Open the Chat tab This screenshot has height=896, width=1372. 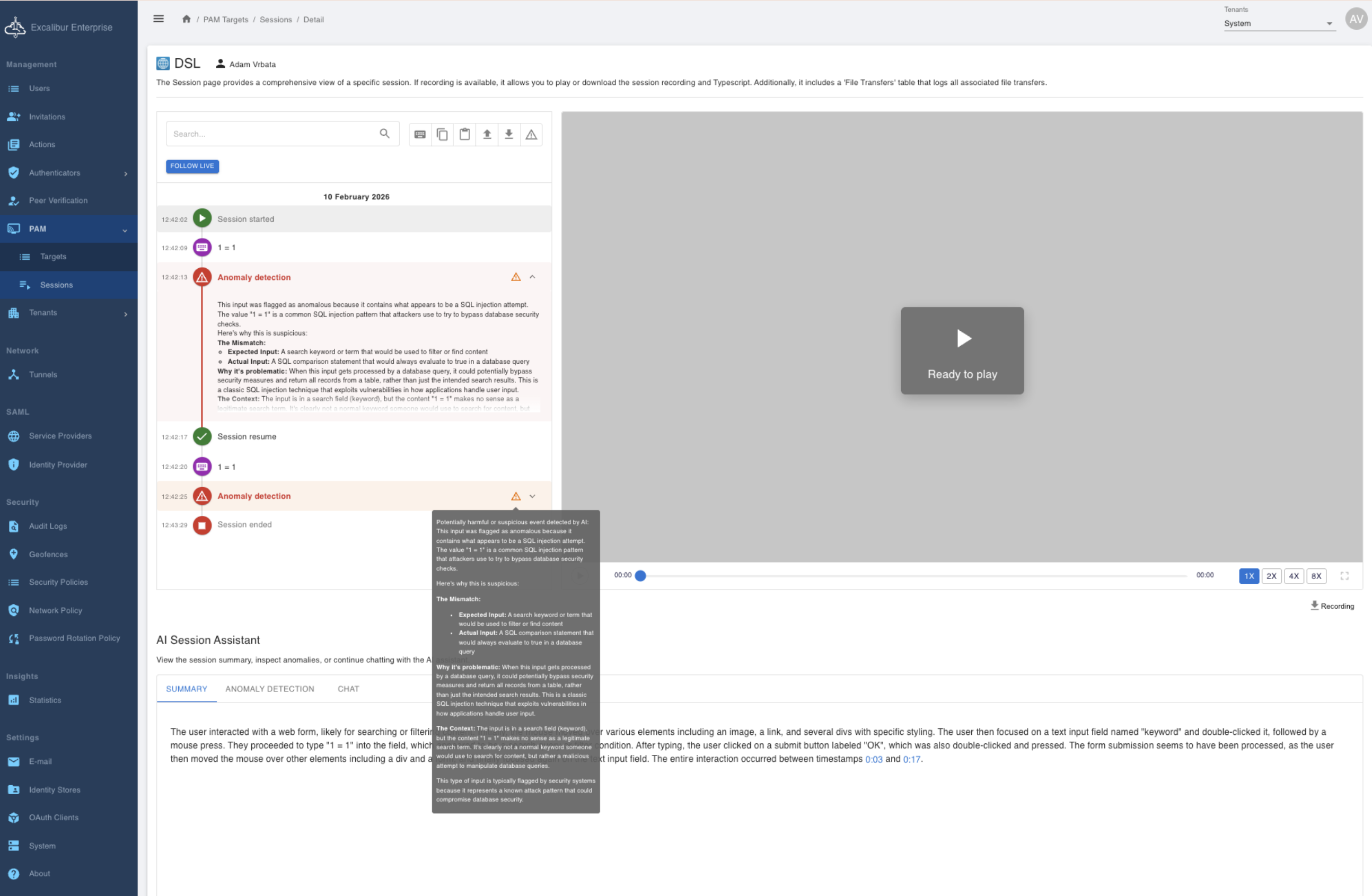[x=348, y=689]
